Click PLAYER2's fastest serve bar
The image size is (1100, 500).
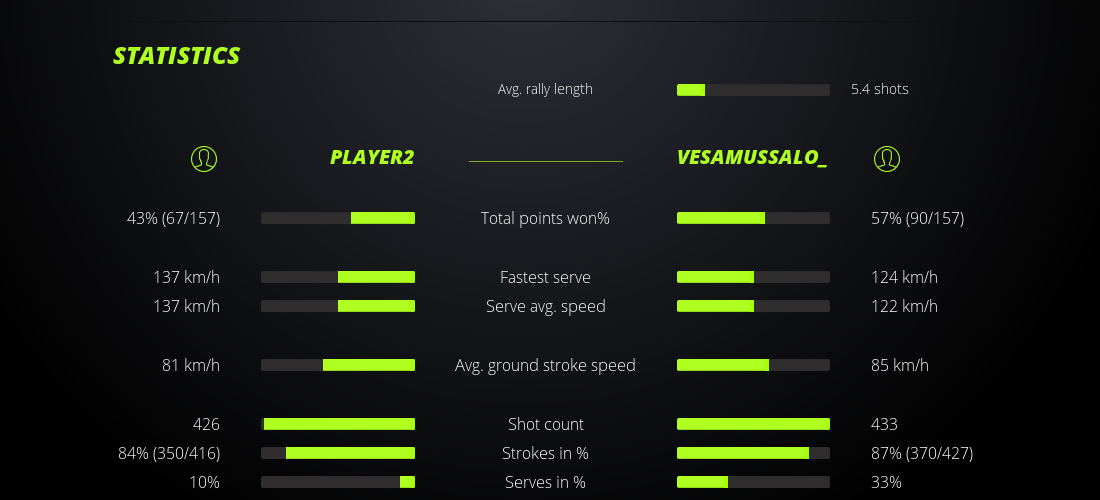point(338,277)
